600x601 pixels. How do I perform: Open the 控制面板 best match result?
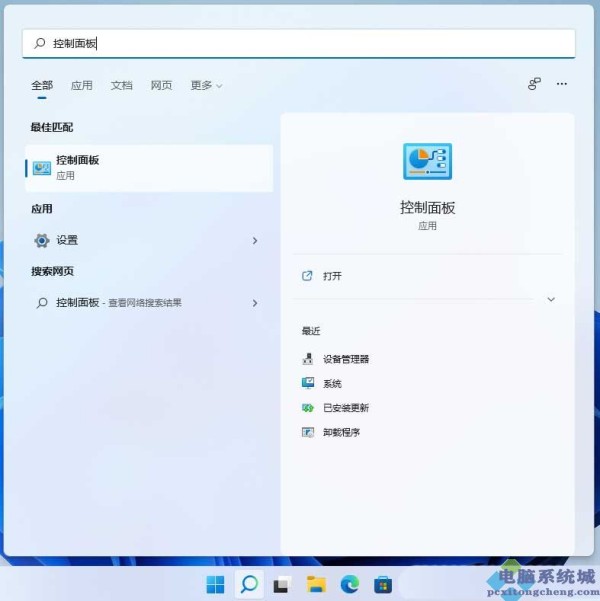click(149, 168)
